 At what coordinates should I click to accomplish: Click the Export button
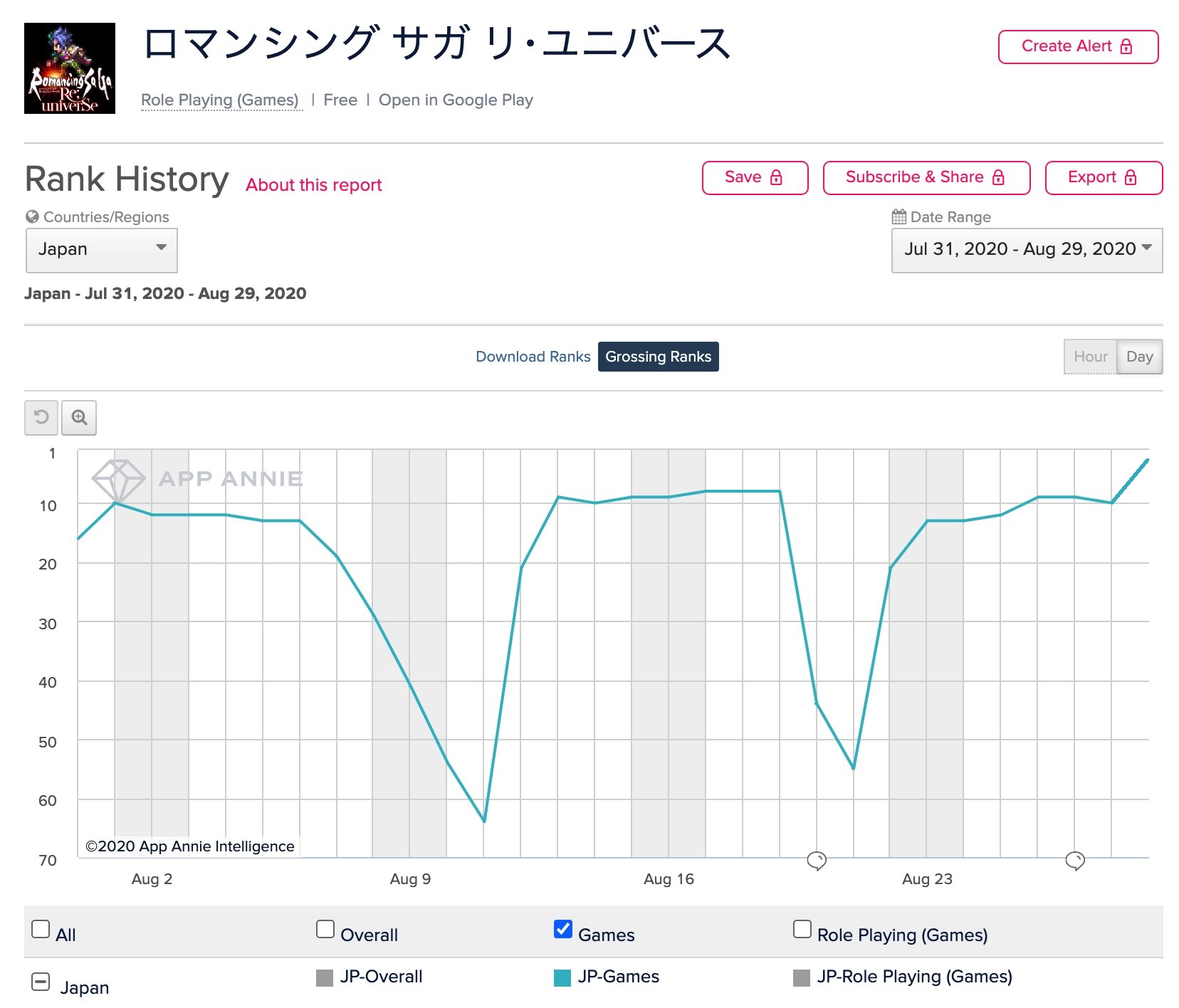1104,178
